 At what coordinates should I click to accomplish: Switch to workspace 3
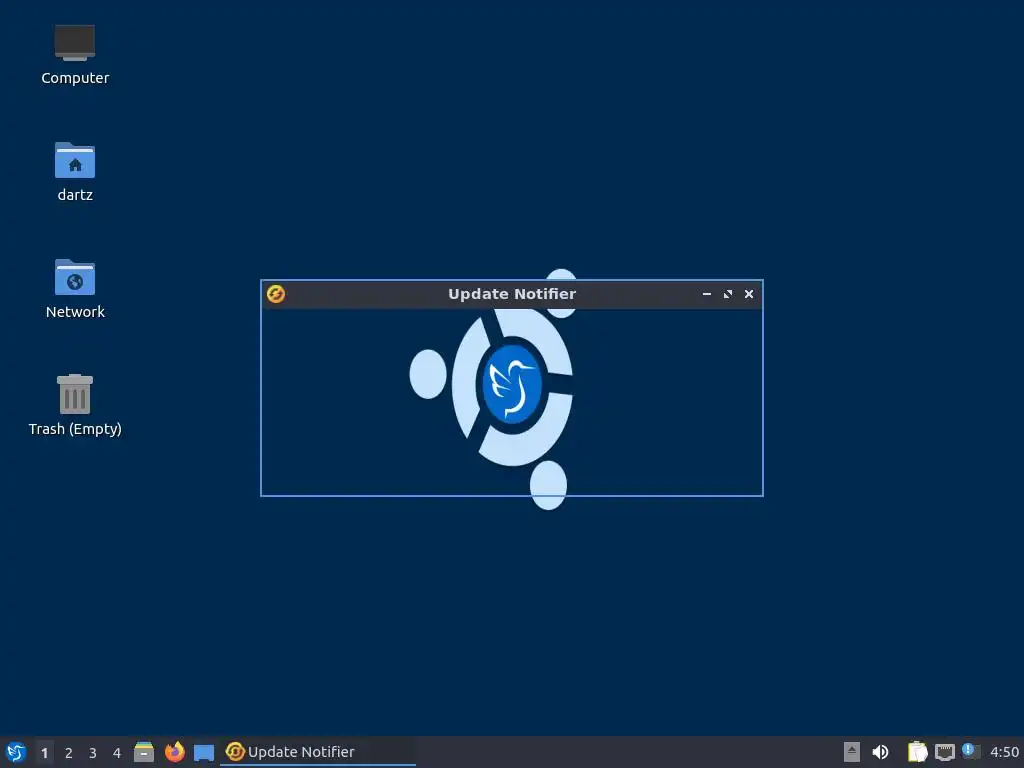(93, 752)
